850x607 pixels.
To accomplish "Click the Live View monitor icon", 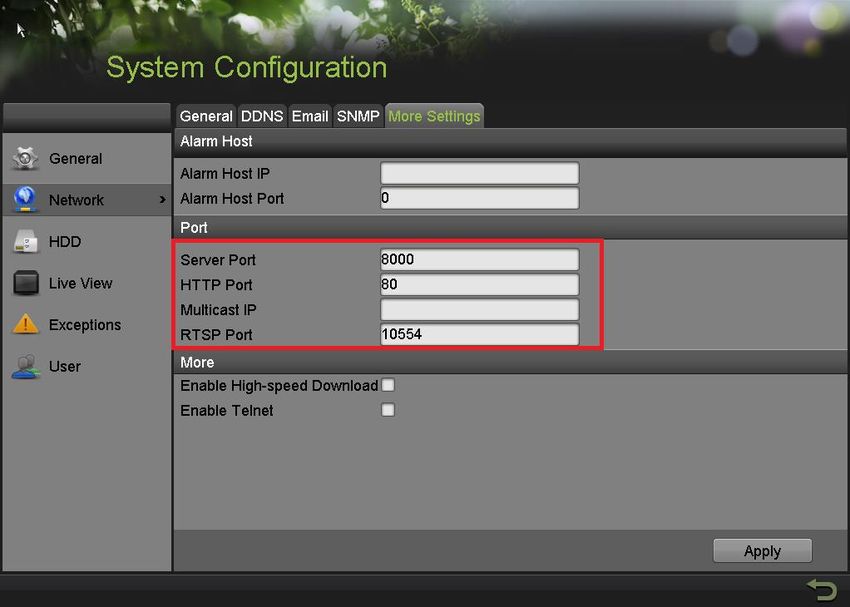I will point(26,284).
